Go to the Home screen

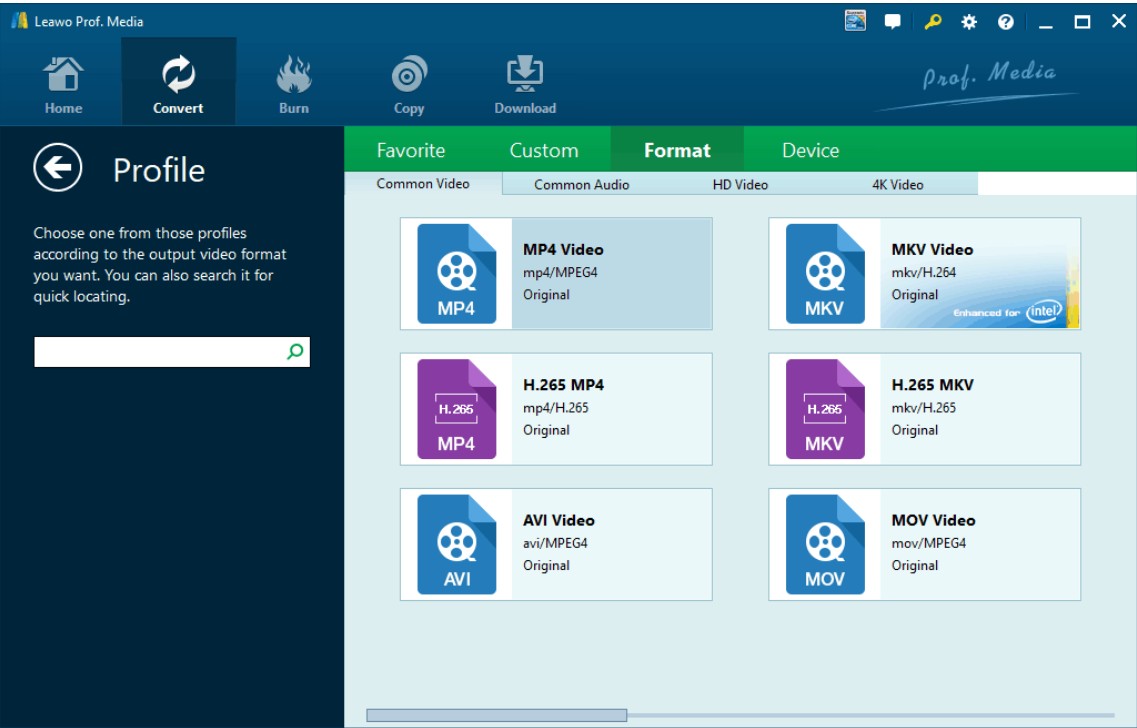[62, 80]
